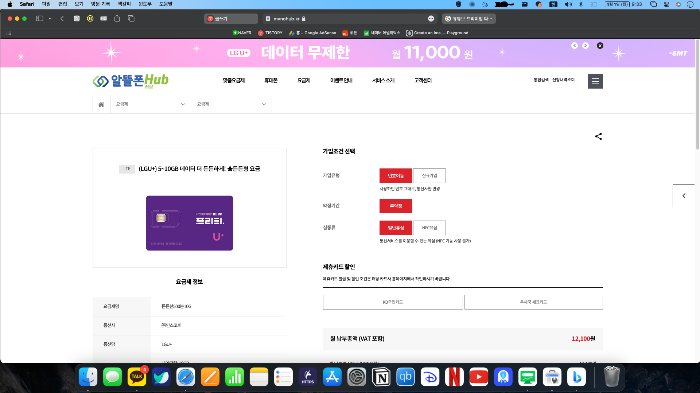Show previous banner with left arrow

tap(575, 46)
